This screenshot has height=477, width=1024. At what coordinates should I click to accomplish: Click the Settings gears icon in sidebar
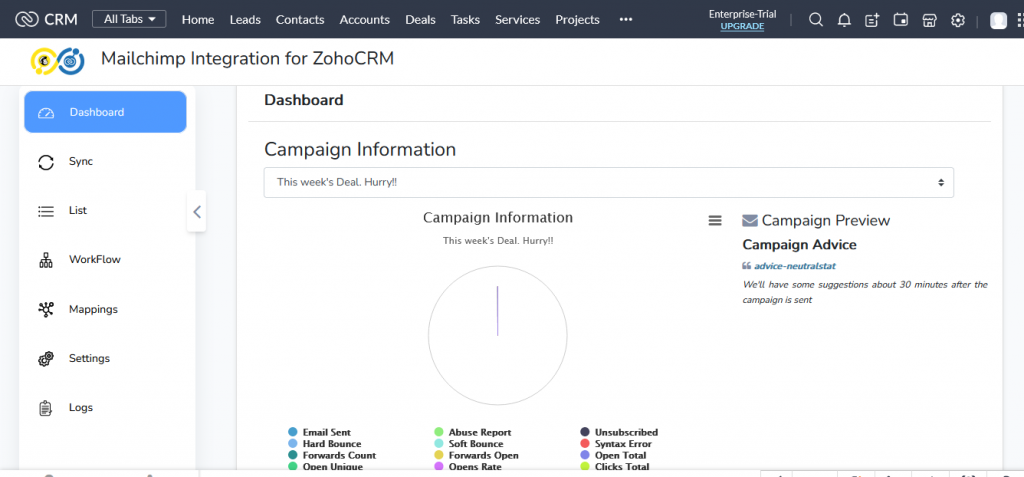(x=46, y=359)
